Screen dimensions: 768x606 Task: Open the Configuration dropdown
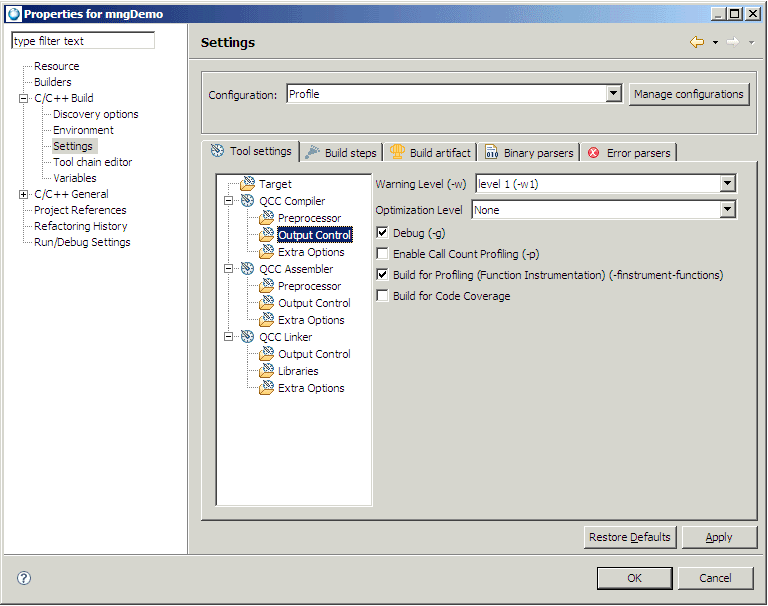click(614, 94)
